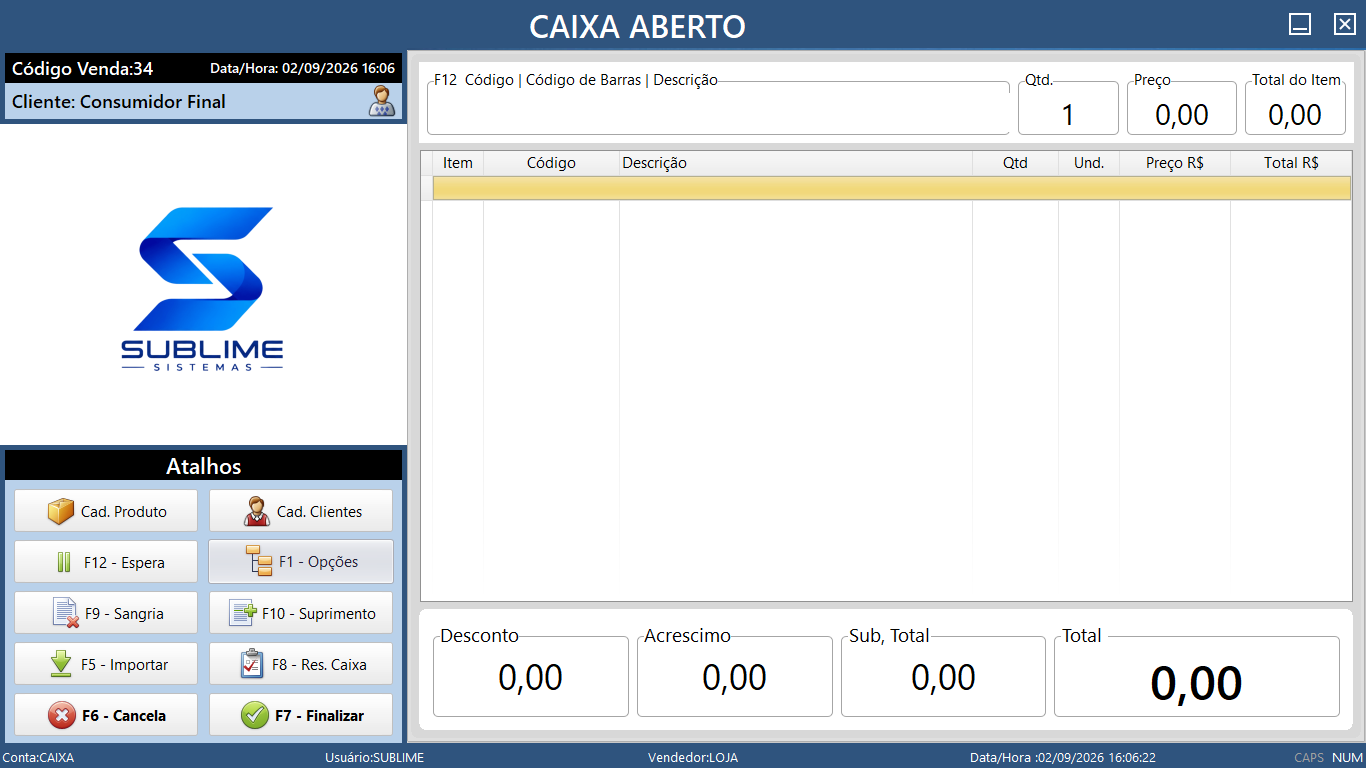Viewport: 1366px width, 768px height.
Task: Click the NUM indicator in status bar
Action: (x=1347, y=758)
